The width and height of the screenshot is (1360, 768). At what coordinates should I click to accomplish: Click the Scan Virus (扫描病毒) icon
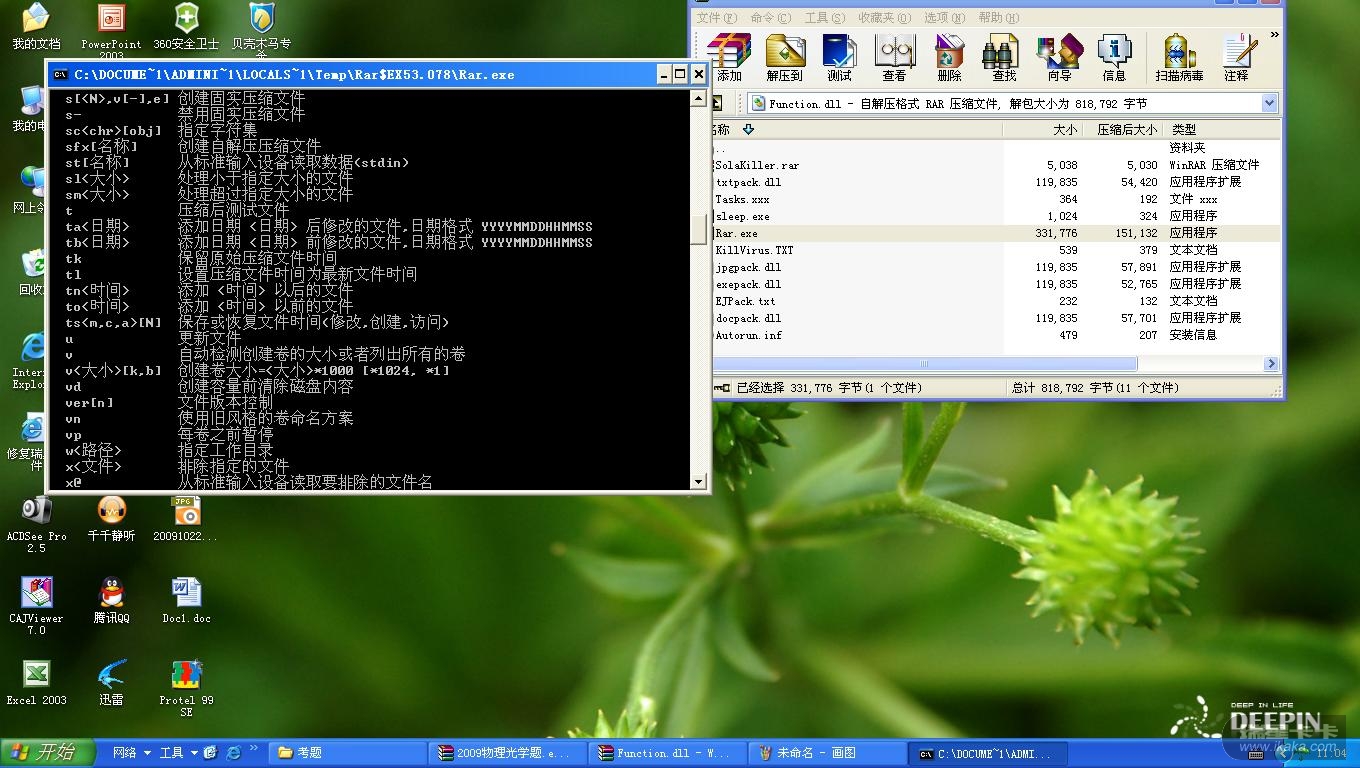[1179, 57]
